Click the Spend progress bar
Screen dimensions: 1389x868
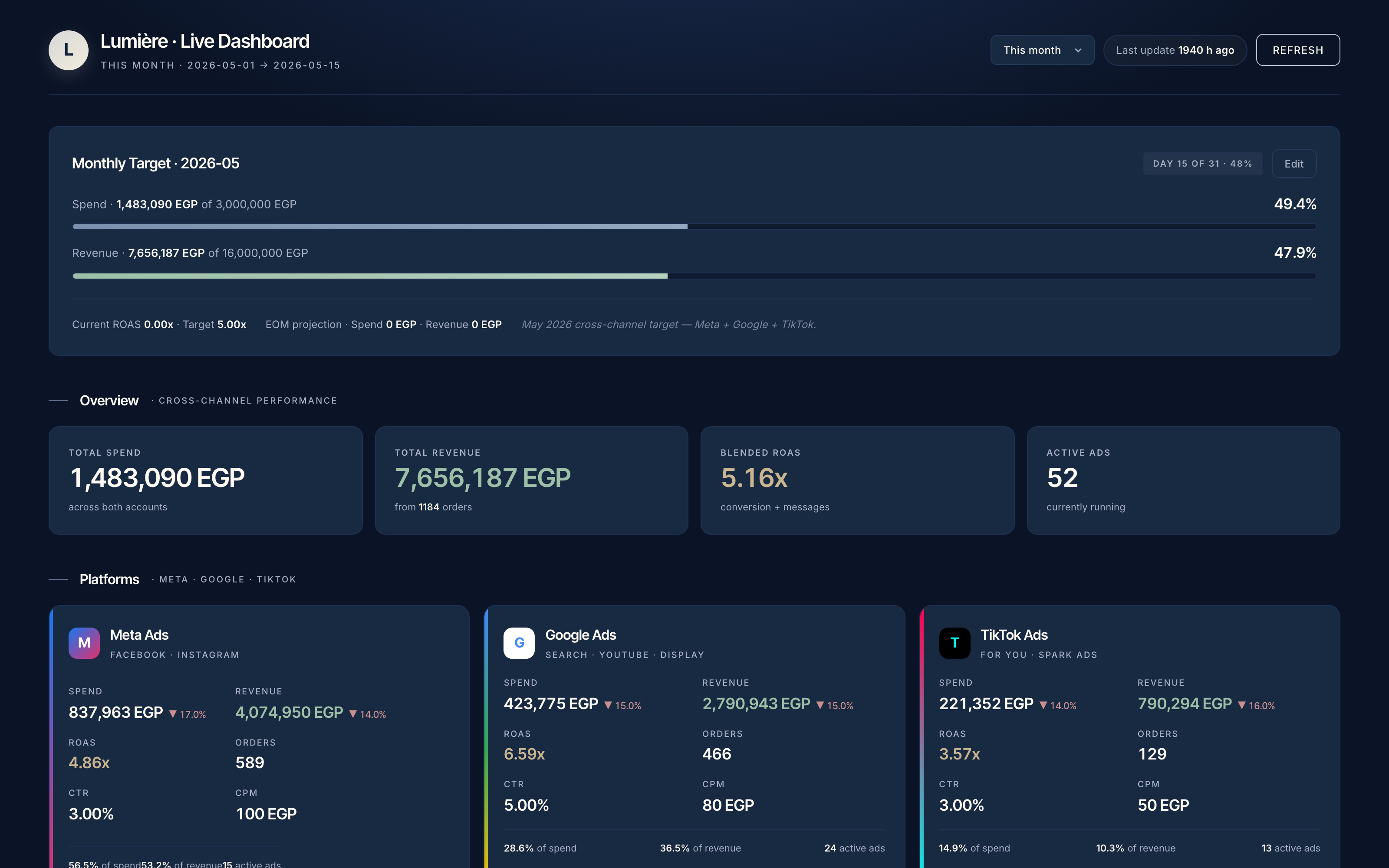pyautogui.click(x=694, y=227)
